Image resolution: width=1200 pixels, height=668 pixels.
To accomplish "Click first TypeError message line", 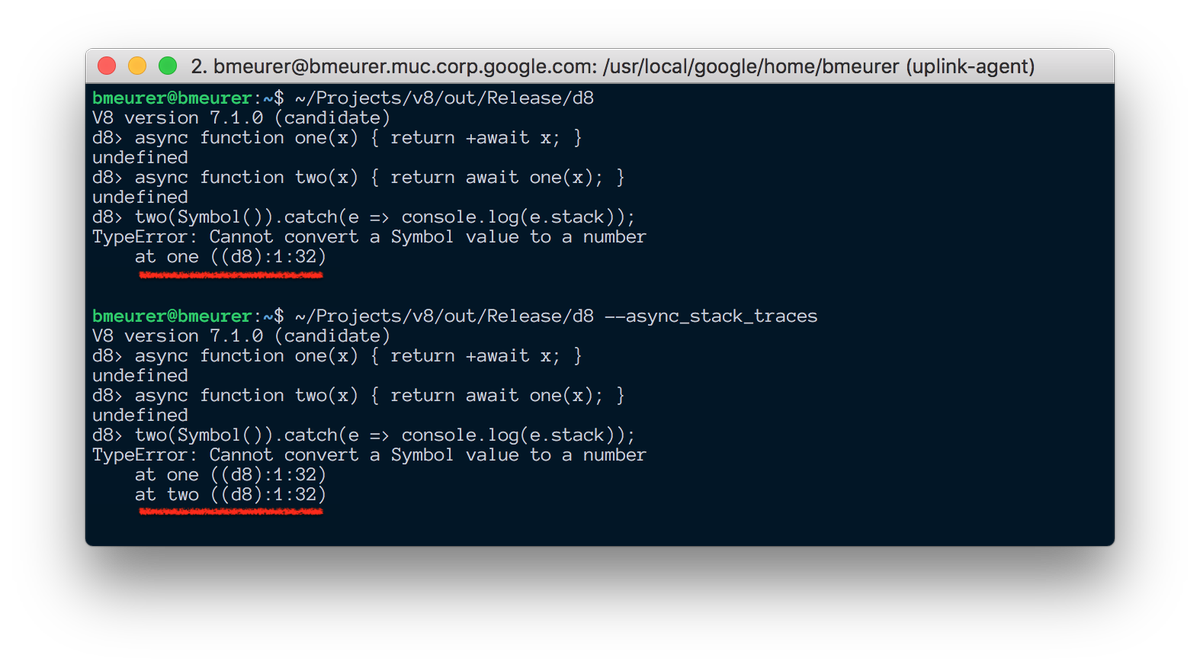I will [369, 237].
